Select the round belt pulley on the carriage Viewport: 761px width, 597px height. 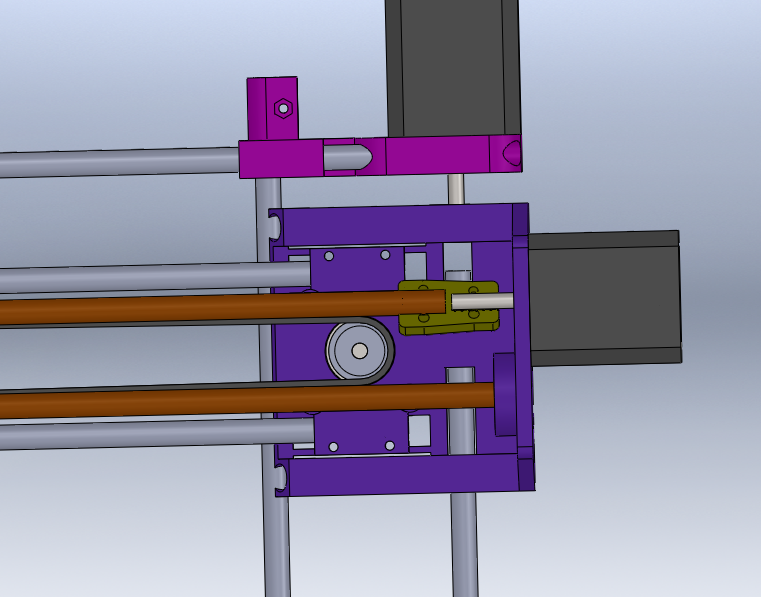[x=359, y=351]
